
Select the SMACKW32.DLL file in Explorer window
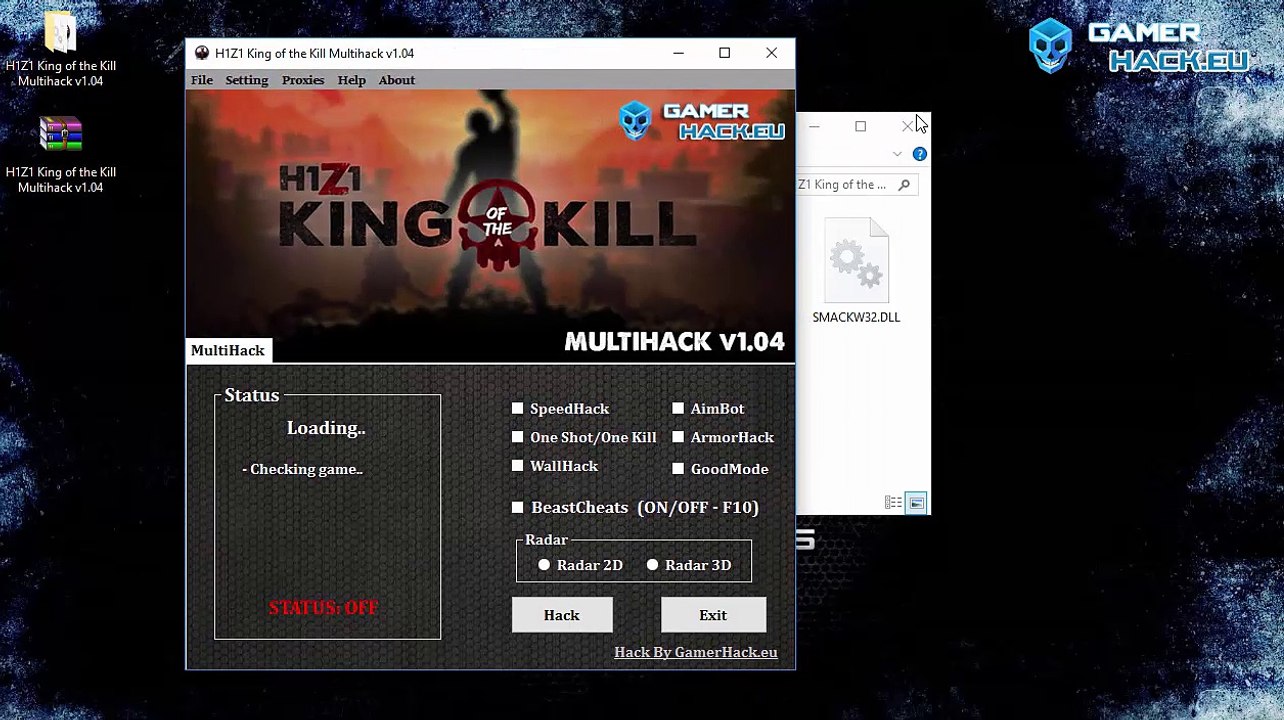(x=856, y=272)
